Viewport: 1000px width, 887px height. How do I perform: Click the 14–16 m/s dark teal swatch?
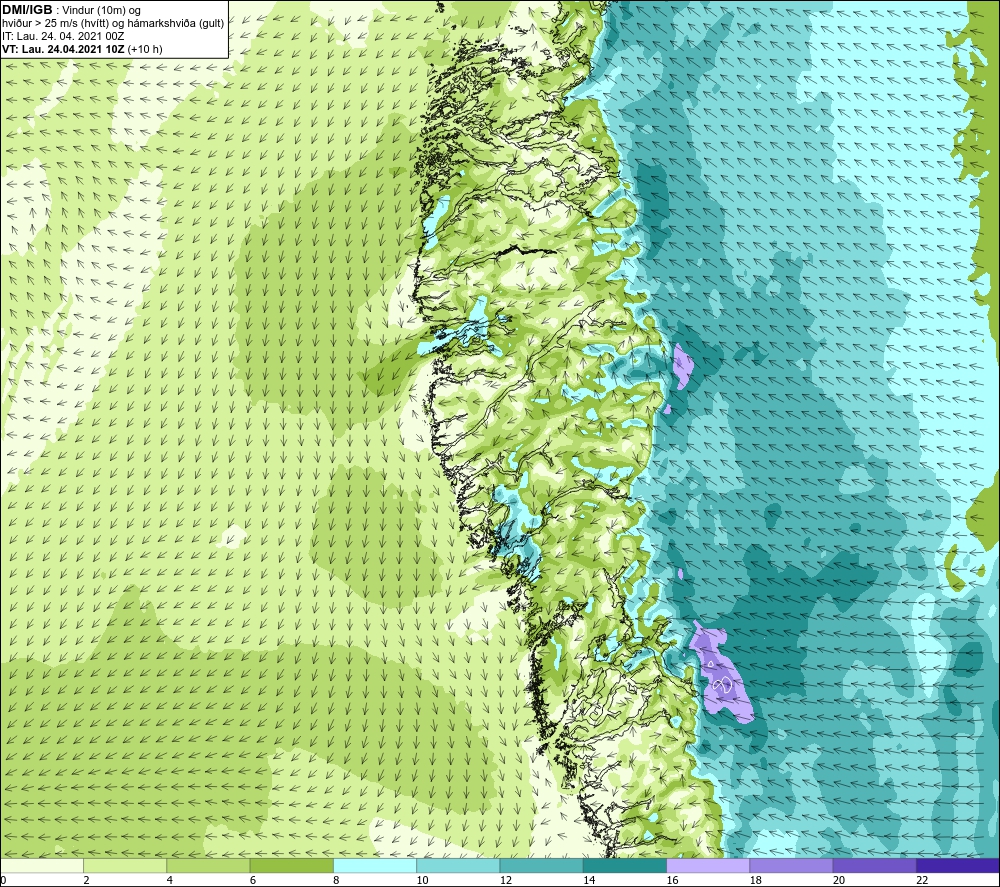pos(625,866)
